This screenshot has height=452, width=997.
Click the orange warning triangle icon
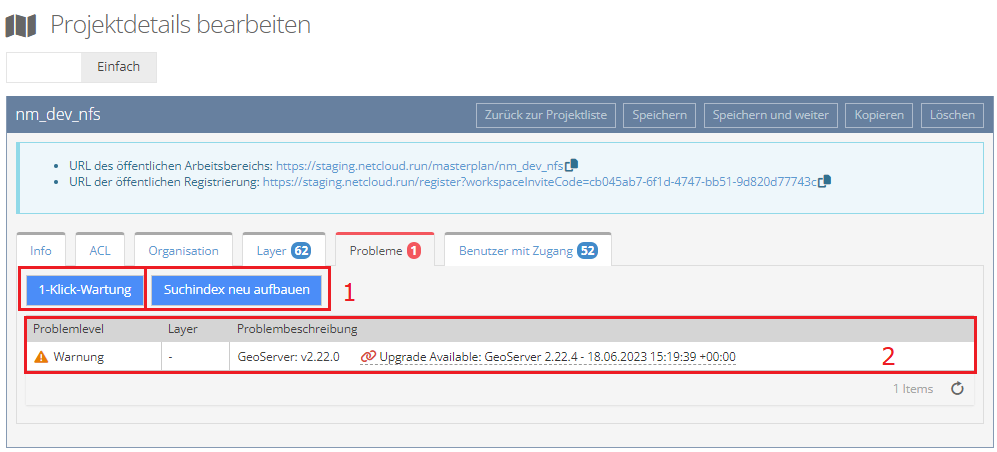[x=41, y=356]
